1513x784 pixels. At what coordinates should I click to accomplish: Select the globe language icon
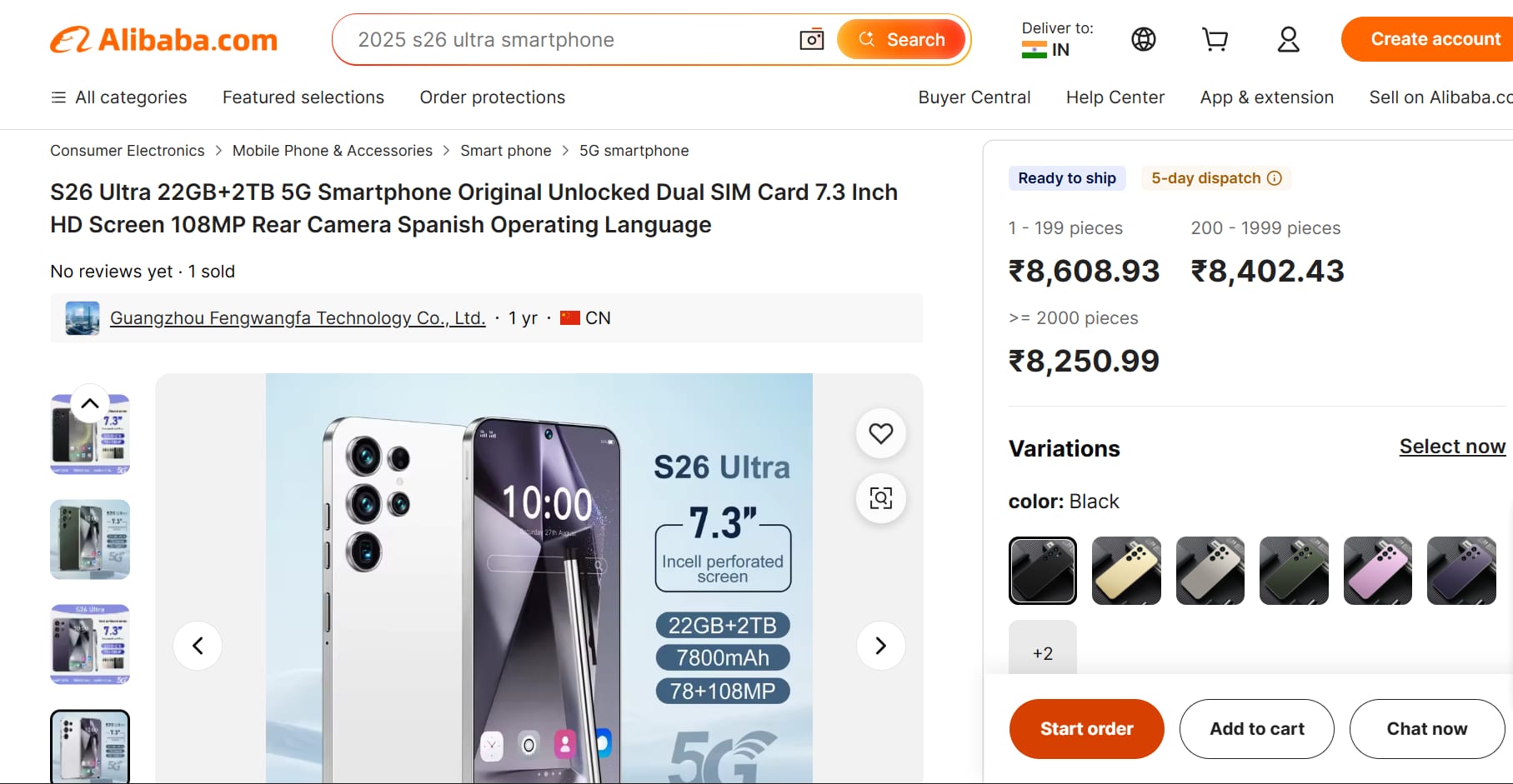point(1143,39)
